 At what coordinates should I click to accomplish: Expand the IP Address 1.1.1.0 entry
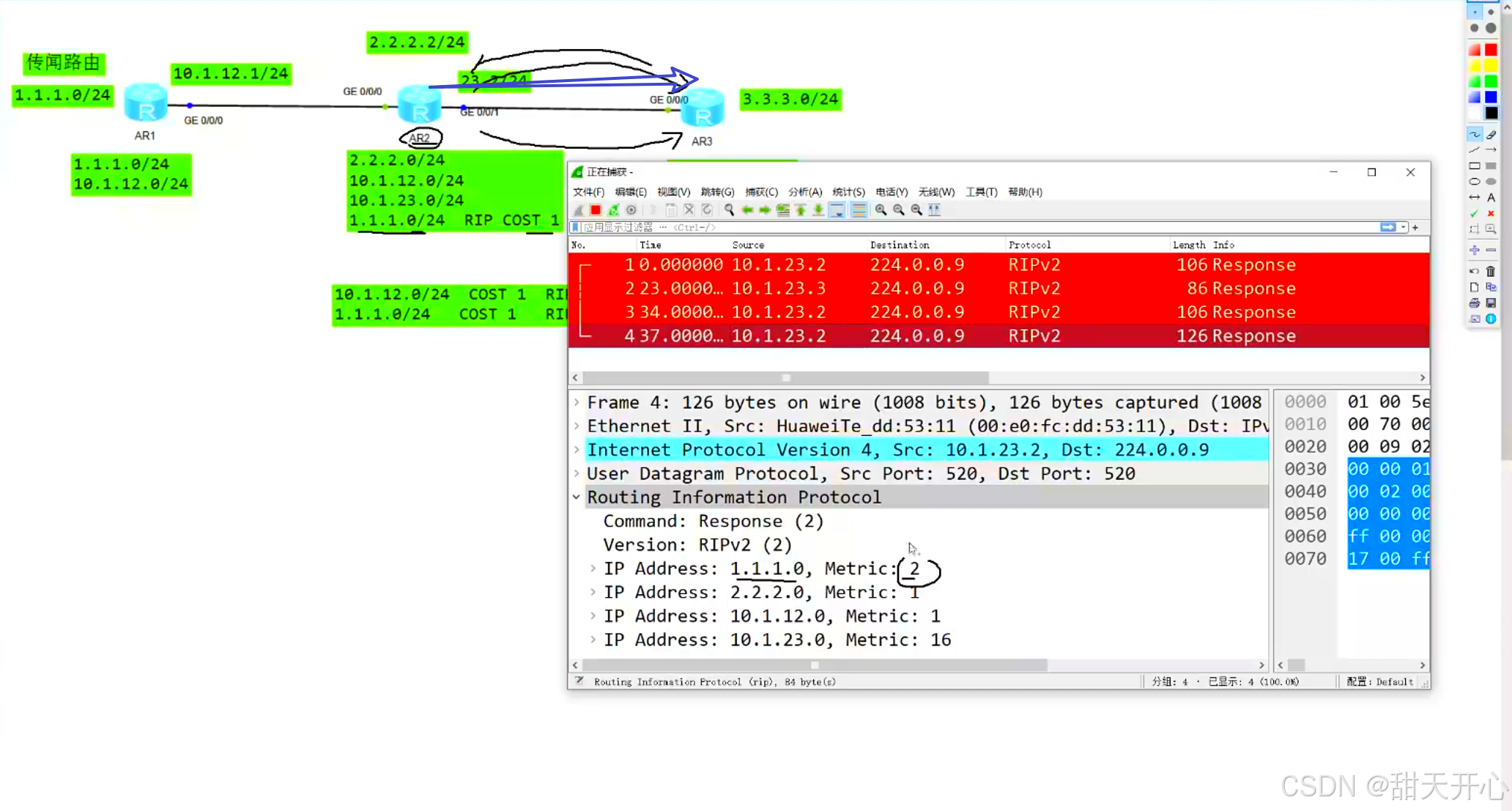click(593, 569)
